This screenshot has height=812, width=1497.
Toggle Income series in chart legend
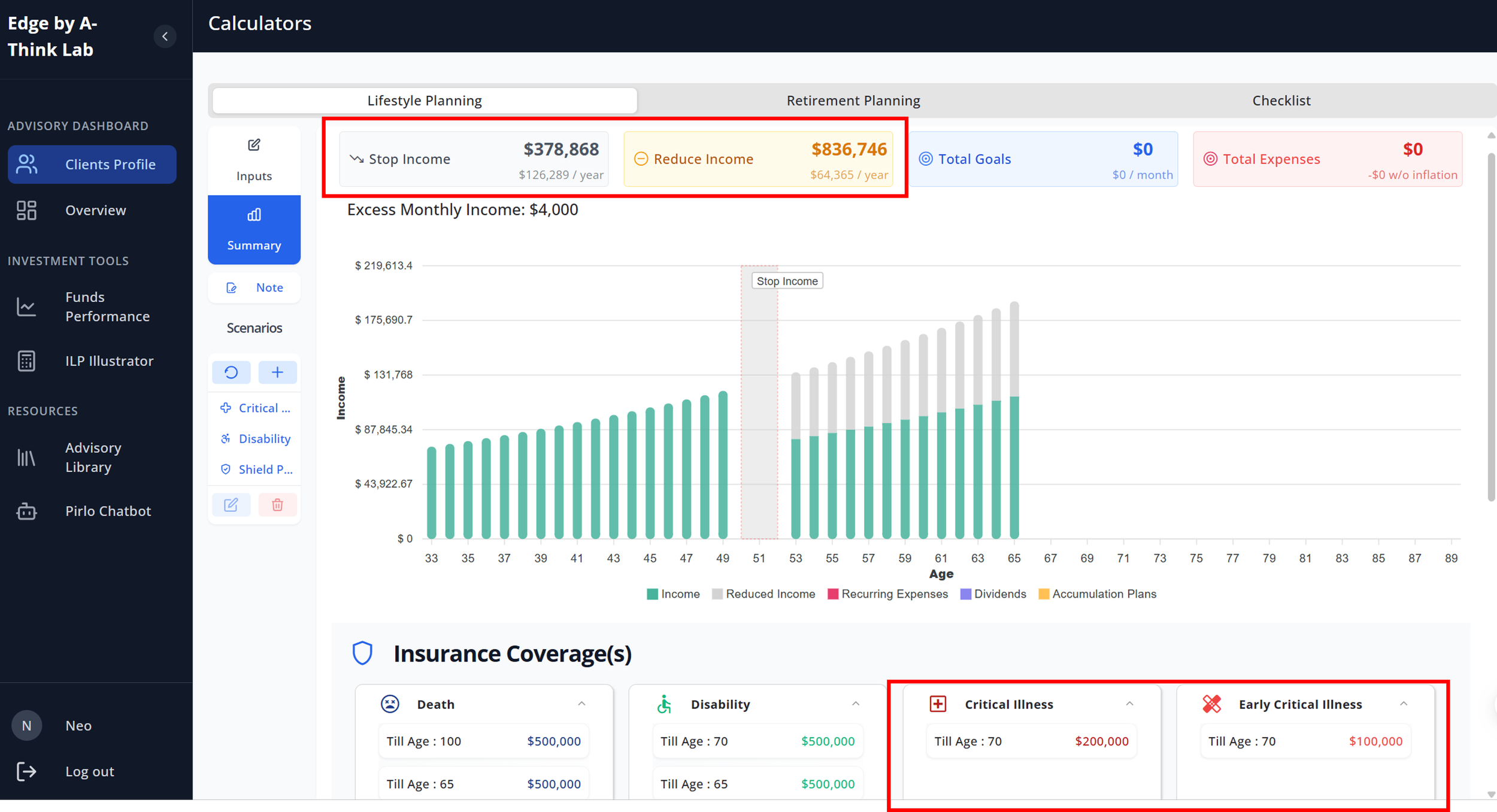pos(674,594)
